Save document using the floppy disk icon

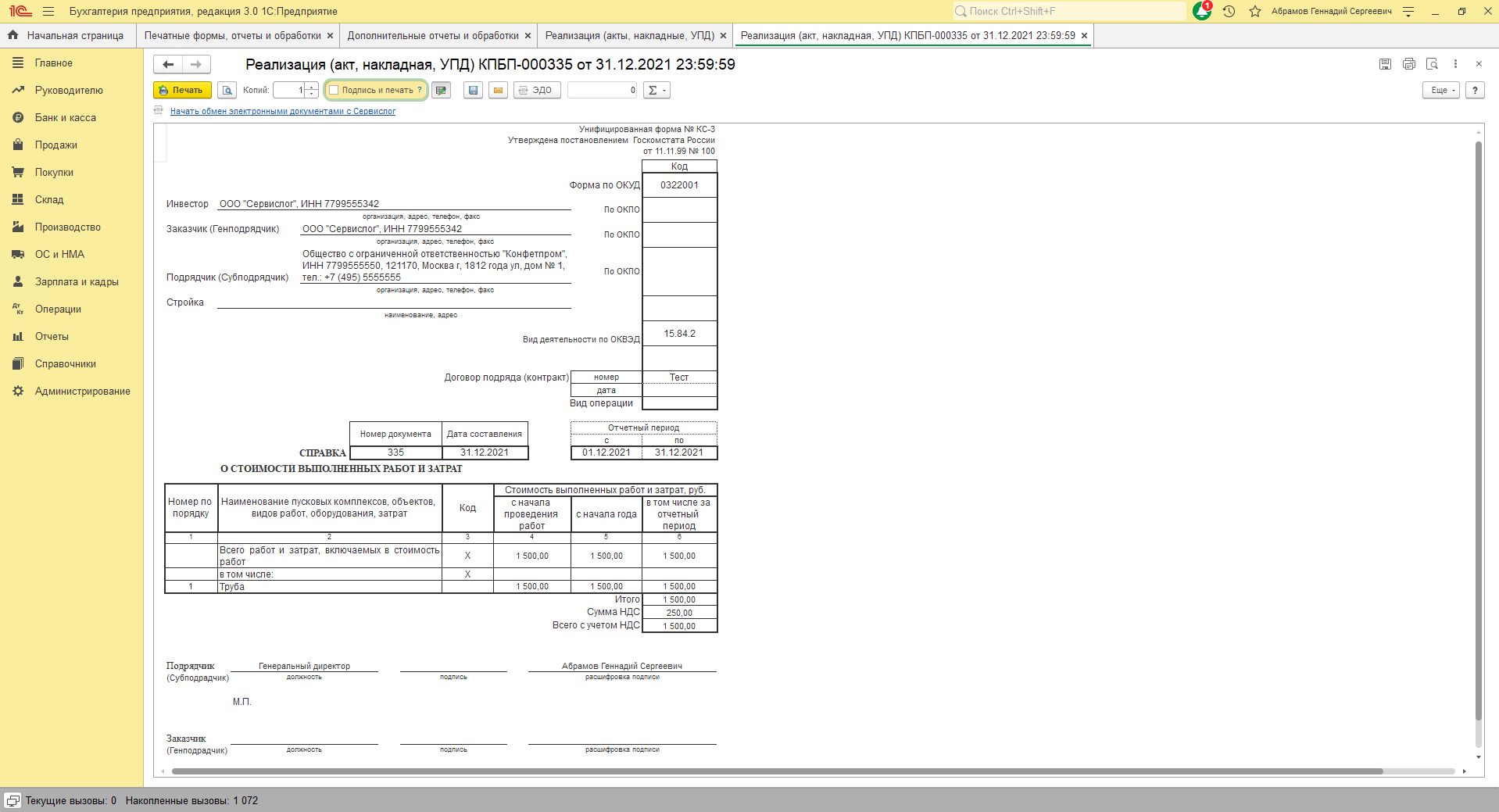(473, 90)
